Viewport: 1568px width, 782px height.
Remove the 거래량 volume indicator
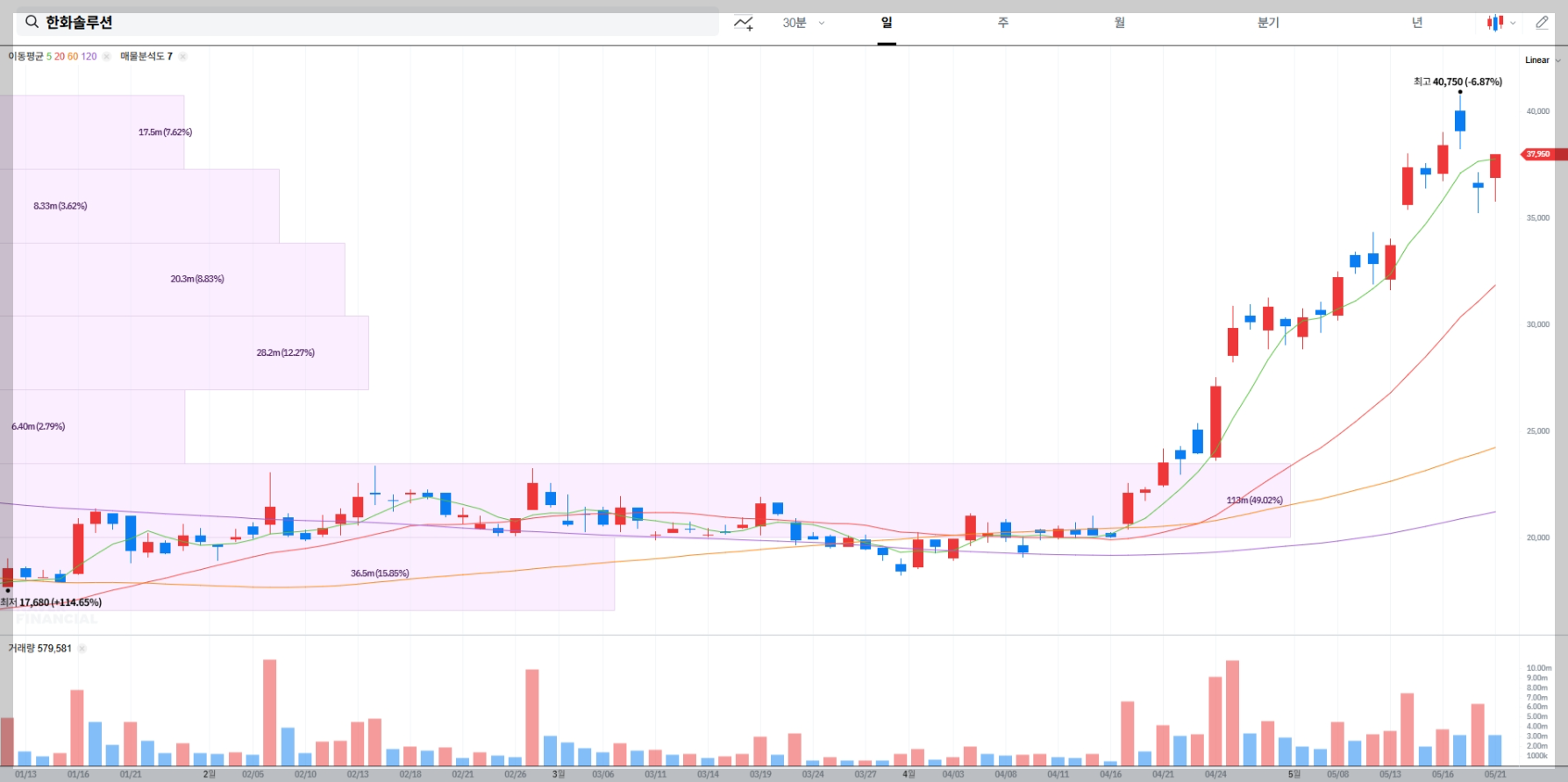tap(82, 649)
